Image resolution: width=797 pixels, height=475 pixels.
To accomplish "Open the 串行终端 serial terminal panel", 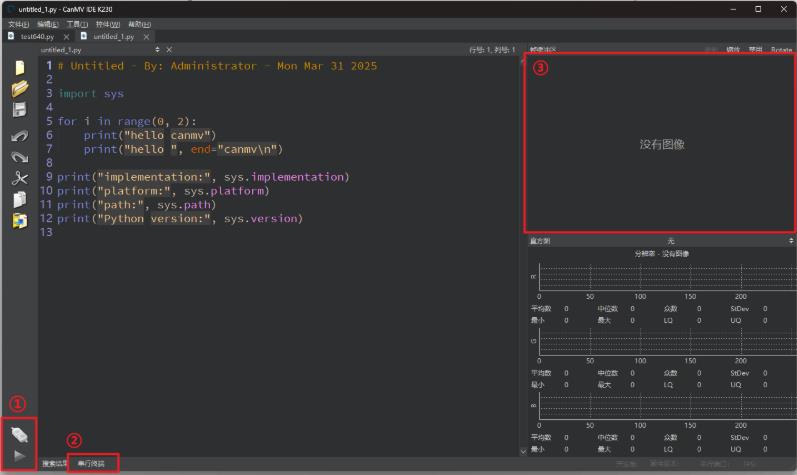I will pos(91,464).
